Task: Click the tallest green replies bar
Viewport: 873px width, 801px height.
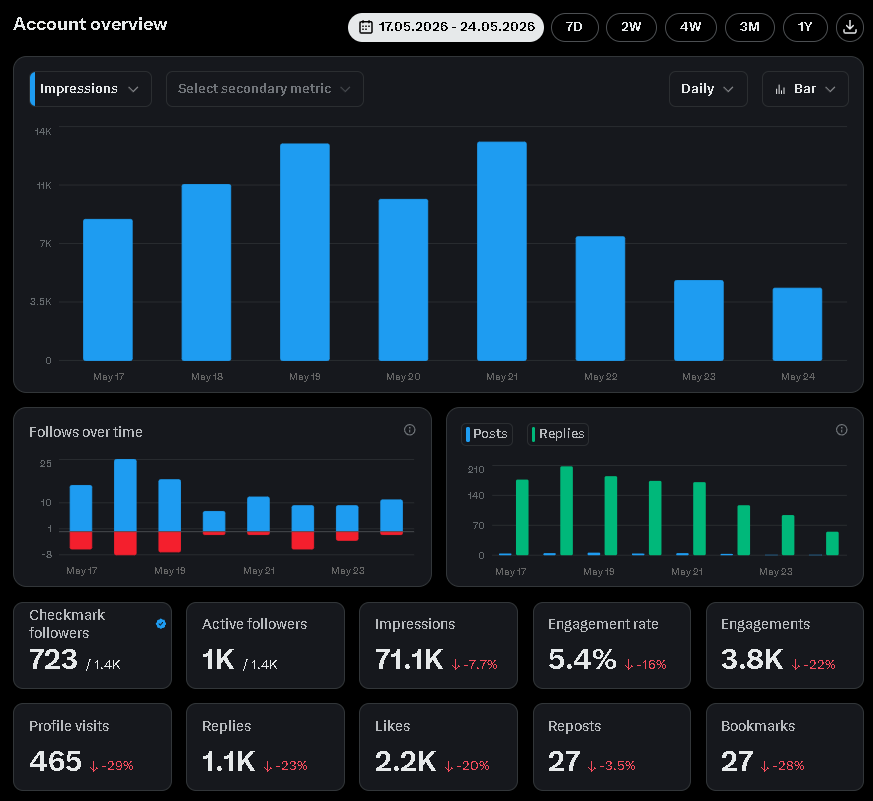Action: (x=566, y=510)
